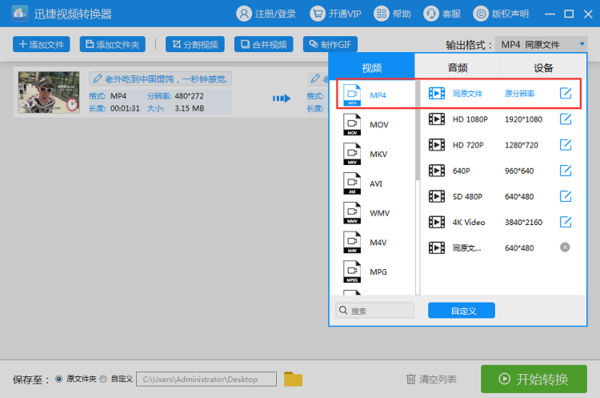Rename the source video title field
Screen dimensions: 600x398
pyautogui.click(x=160, y=79)
